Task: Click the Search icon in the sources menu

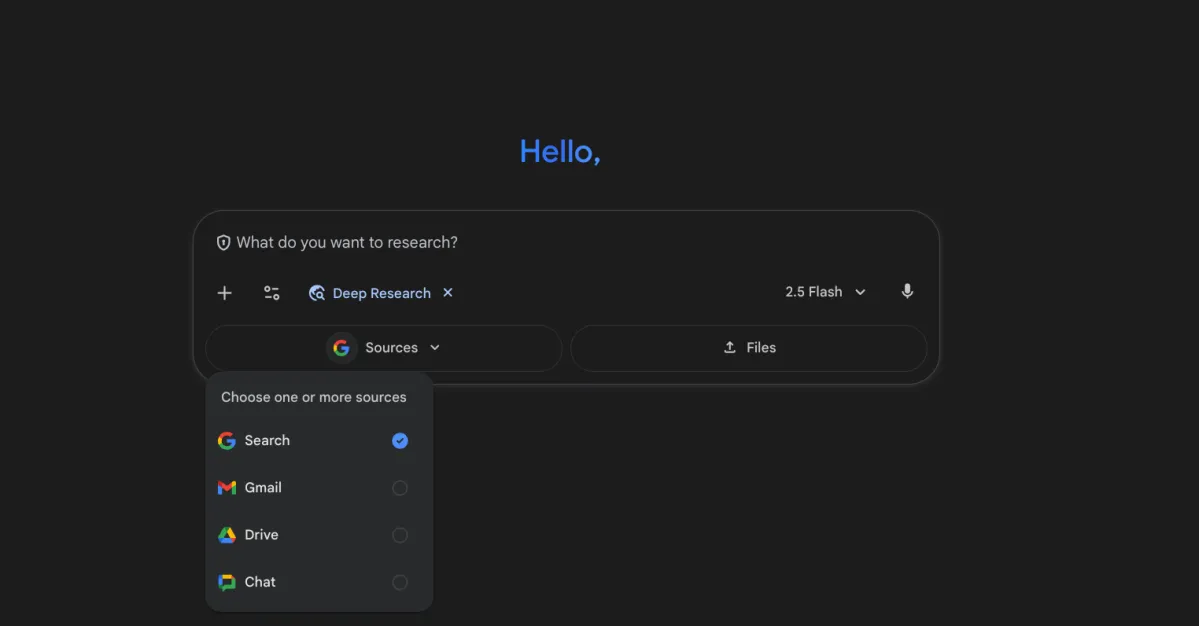Action: (x=226, y=440)
